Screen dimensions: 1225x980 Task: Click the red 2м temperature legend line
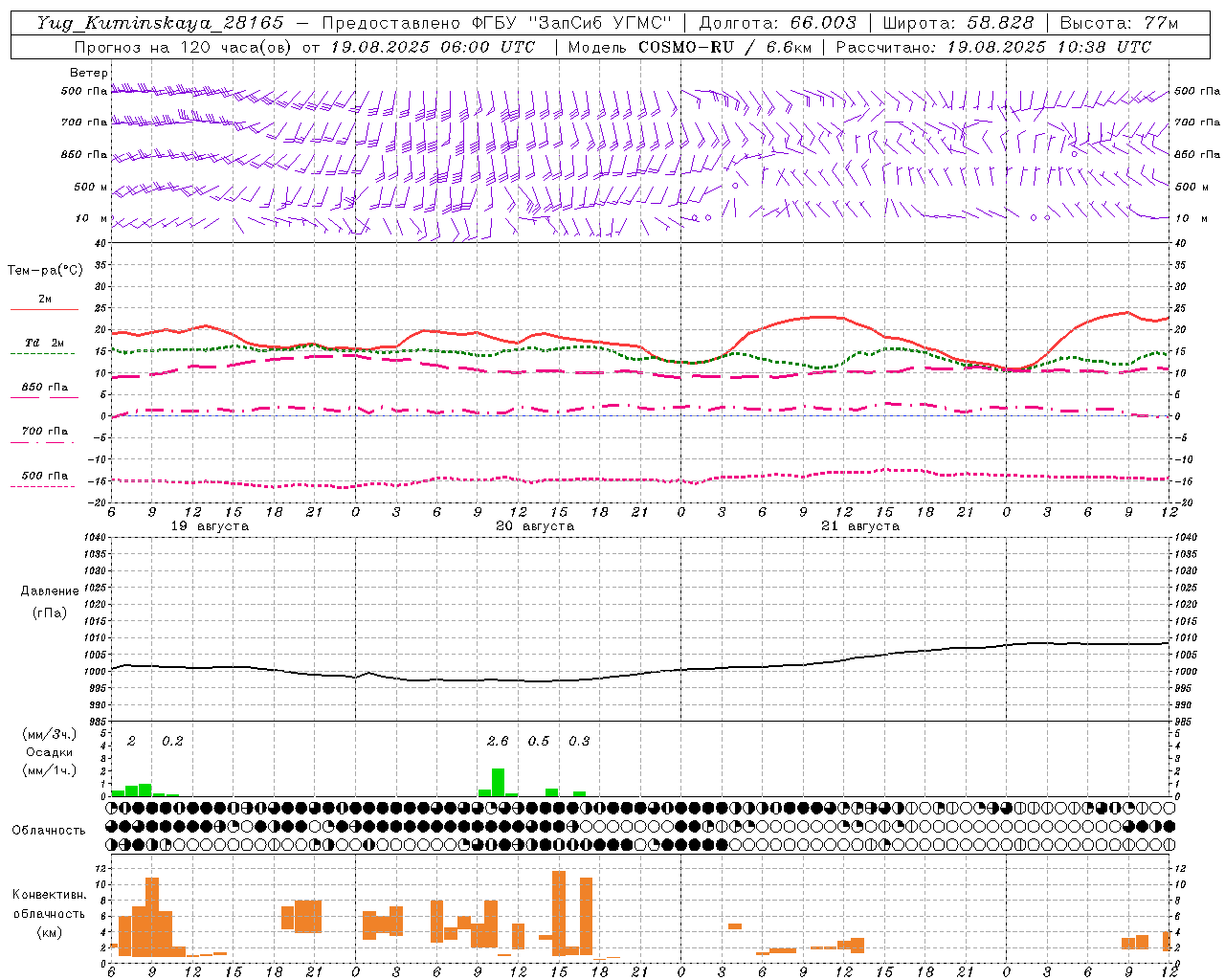coord(44,310)
